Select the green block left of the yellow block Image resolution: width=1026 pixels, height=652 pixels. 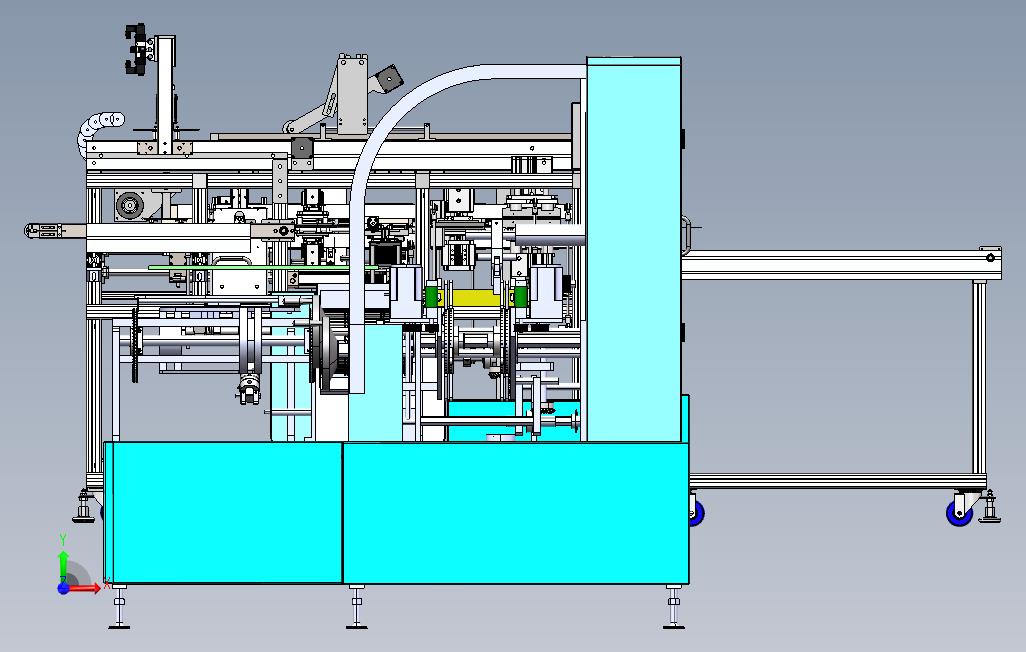(432, 296)
